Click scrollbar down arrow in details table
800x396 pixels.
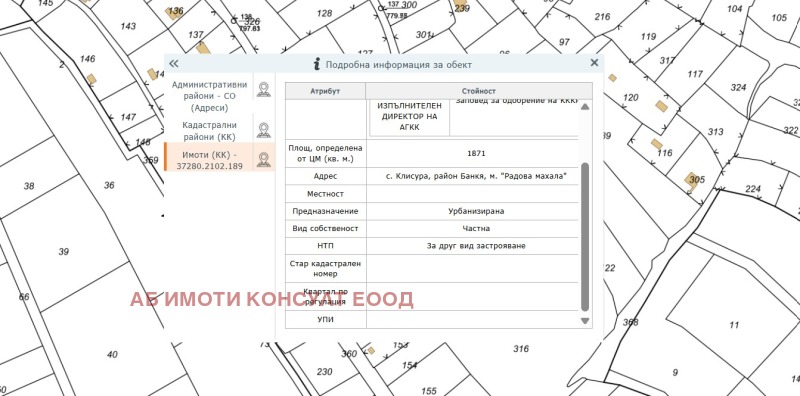tap(585, 321)
